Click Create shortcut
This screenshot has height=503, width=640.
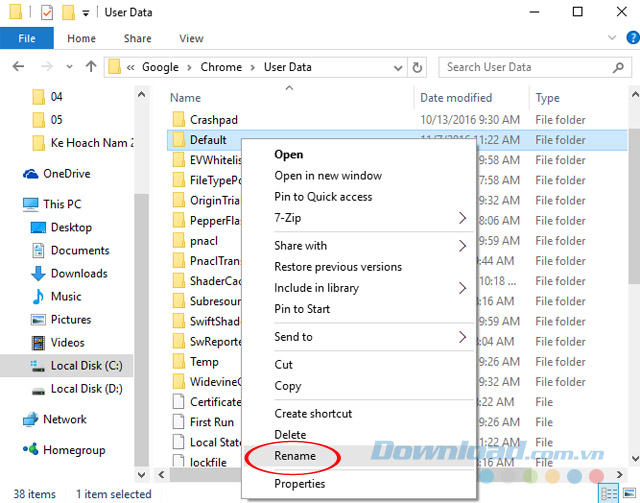[x=313, y=414]
